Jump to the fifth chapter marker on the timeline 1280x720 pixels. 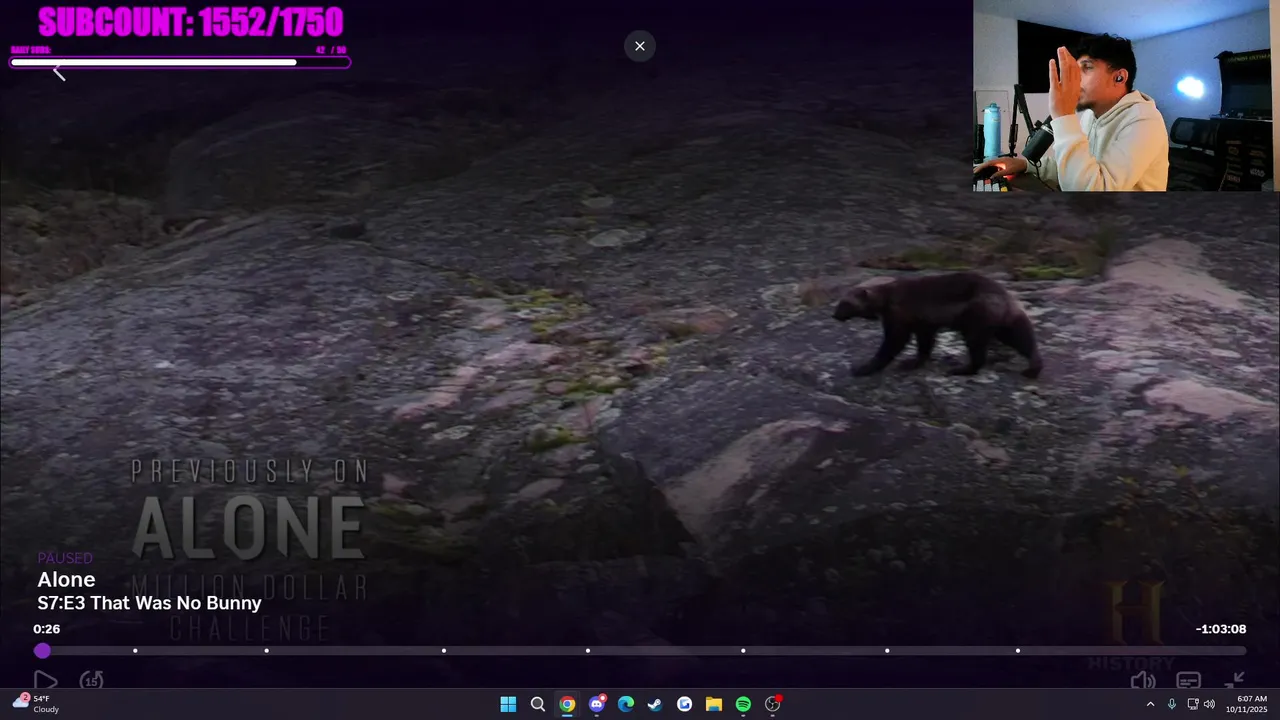743,651
